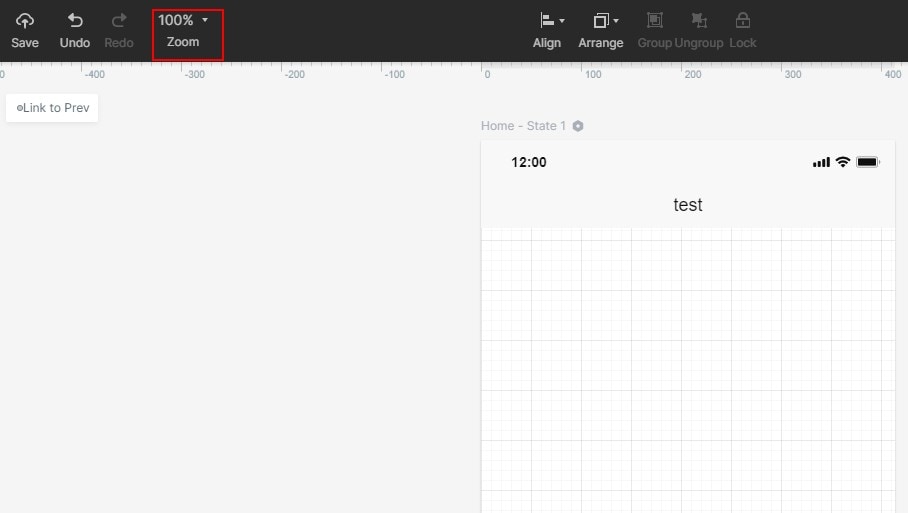
Task: Click the Save cloud icon
Action: pyautogui.click(x=24, y=21)
